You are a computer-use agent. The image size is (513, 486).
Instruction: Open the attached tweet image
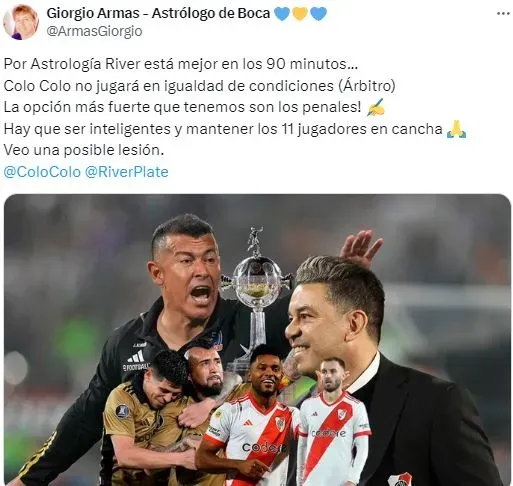[257, 340]
